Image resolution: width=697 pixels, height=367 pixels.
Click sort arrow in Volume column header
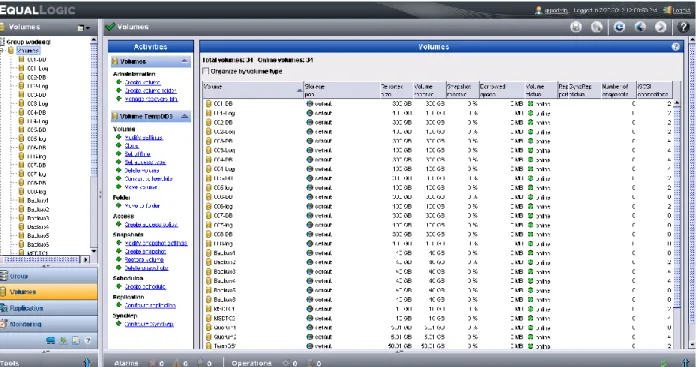(299, 90)
